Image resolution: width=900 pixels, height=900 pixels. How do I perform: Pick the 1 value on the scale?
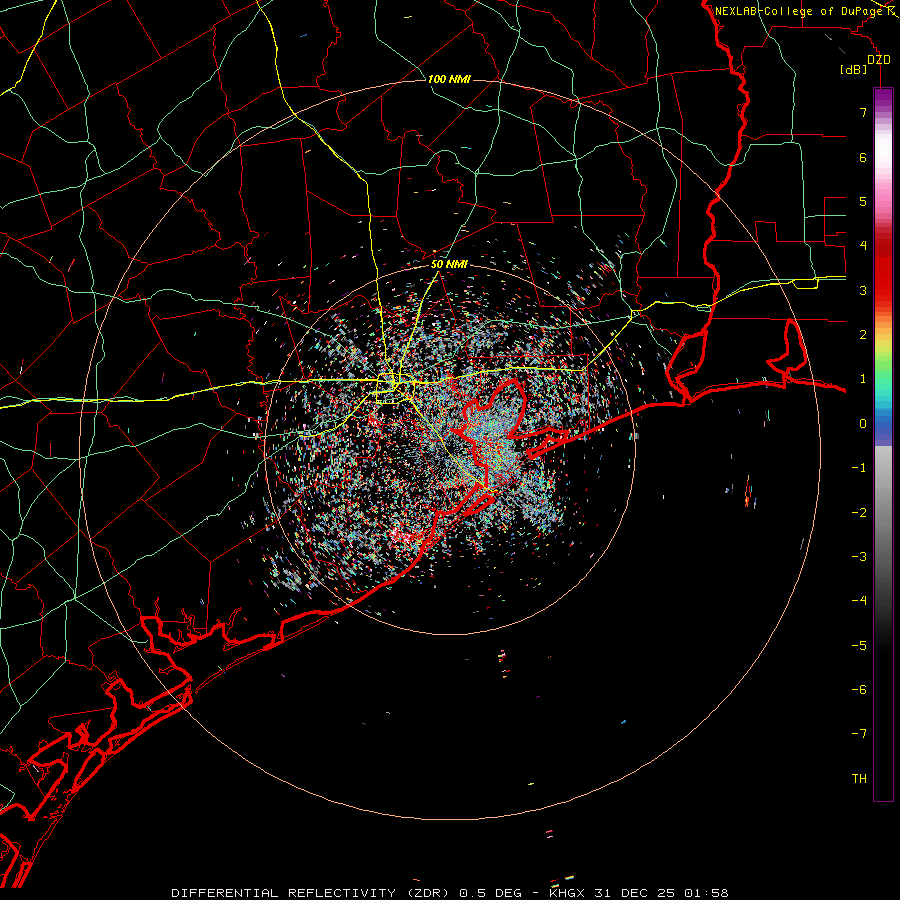point(863,379)
